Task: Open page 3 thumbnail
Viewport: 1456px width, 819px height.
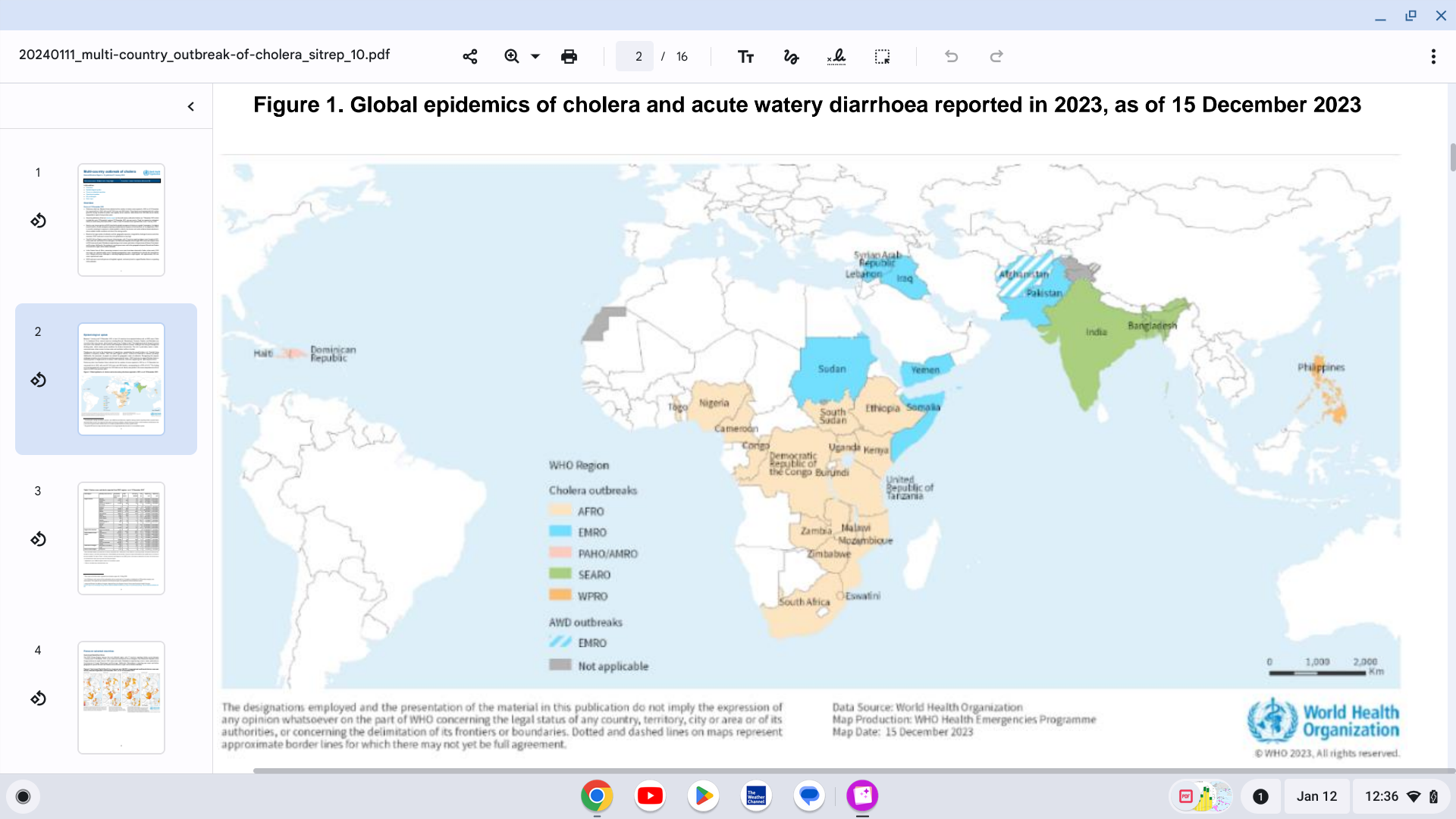Action: [121, 538]
